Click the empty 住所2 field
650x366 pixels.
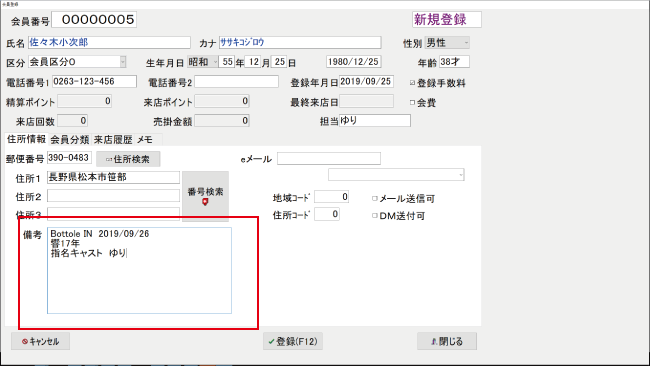114,196
